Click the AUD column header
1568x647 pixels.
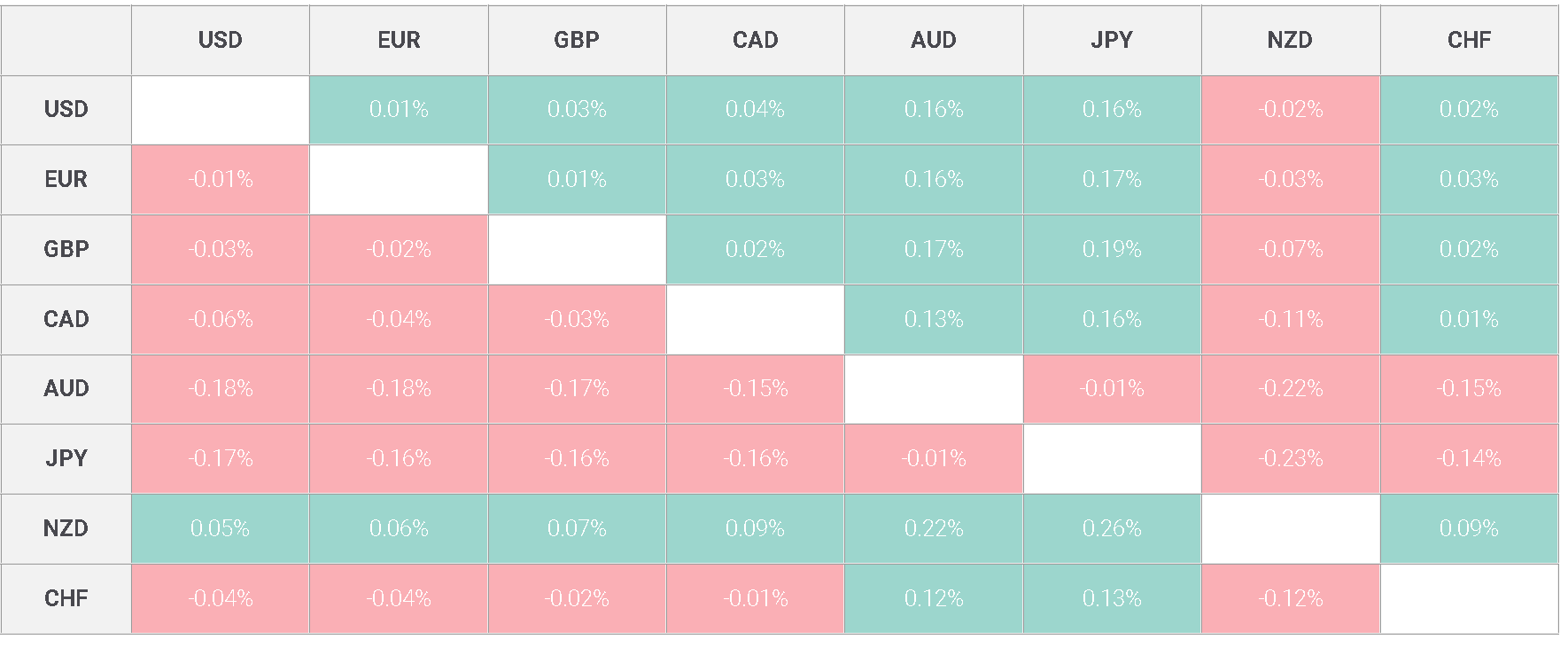934,40
